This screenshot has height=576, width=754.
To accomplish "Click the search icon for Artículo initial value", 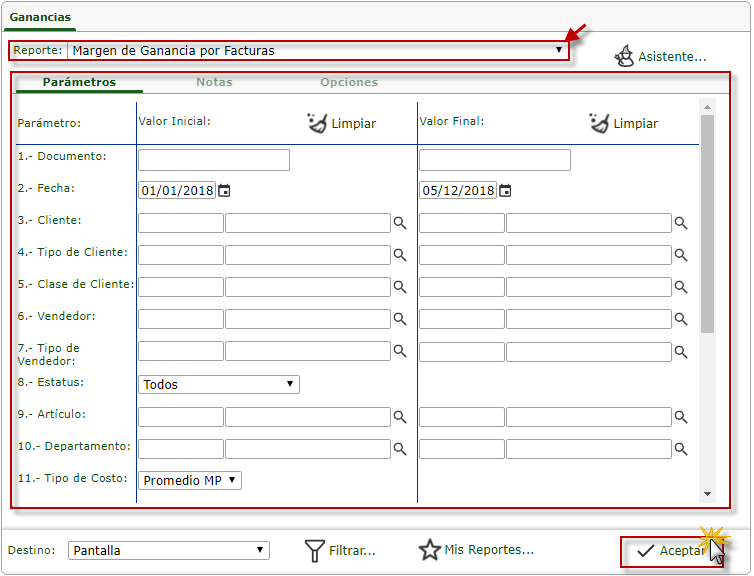I will 399,417.
